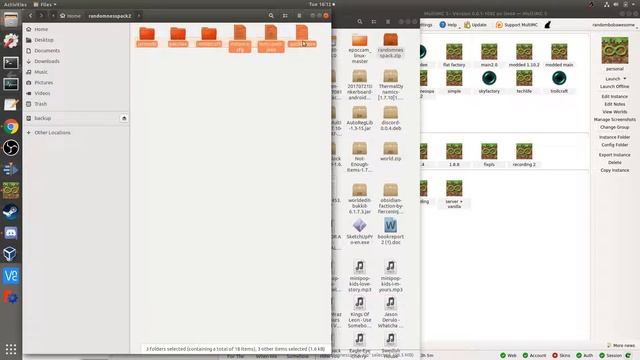640x360 pixels.
Task: Click Launch Offline
Action: (x=614, y=87)
